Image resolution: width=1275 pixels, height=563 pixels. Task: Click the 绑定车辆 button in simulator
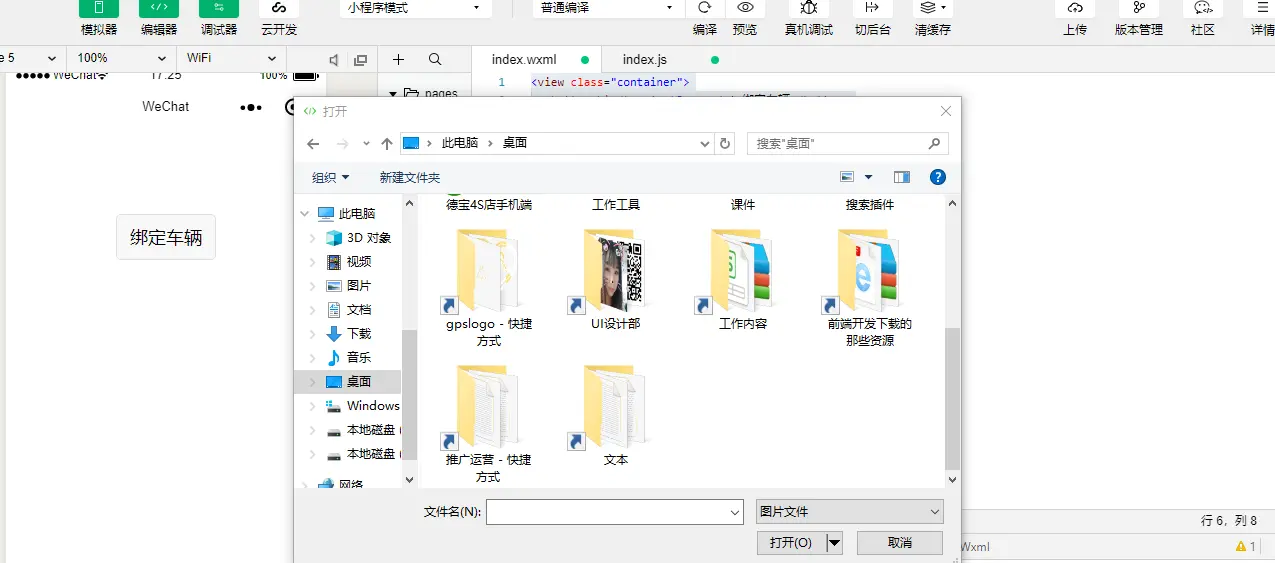[166, 238]
